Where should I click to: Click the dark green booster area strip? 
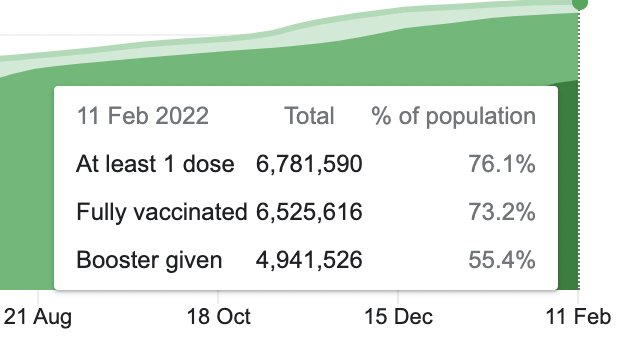pyautogui.click(x=568, y=186)
